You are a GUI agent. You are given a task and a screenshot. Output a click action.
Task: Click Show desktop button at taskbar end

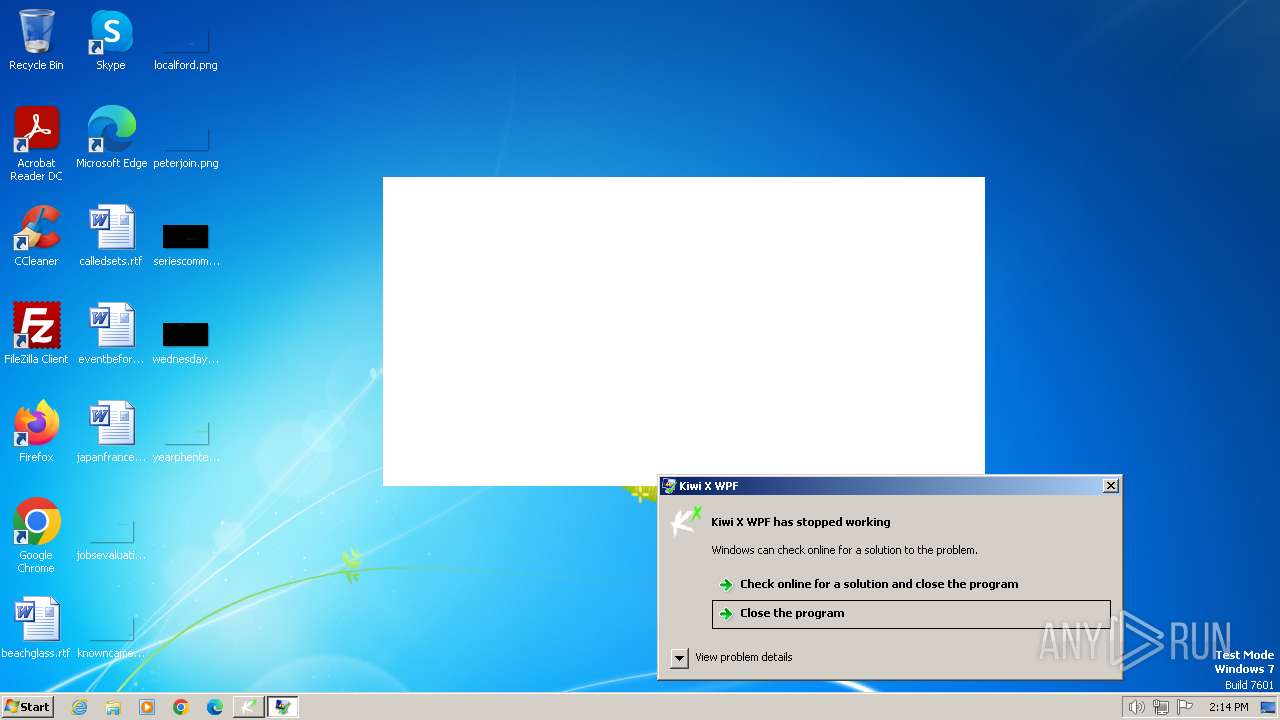[1269, 707]
